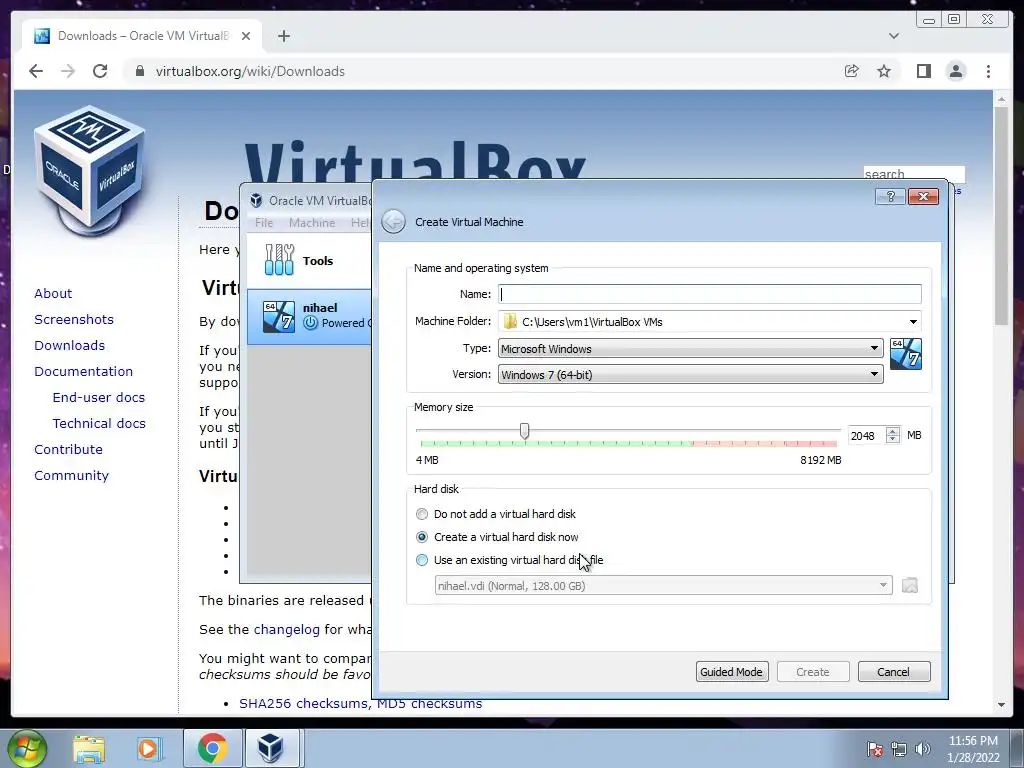
Task: Click Cancel button in dialog
Action: [x=893, y=671]
